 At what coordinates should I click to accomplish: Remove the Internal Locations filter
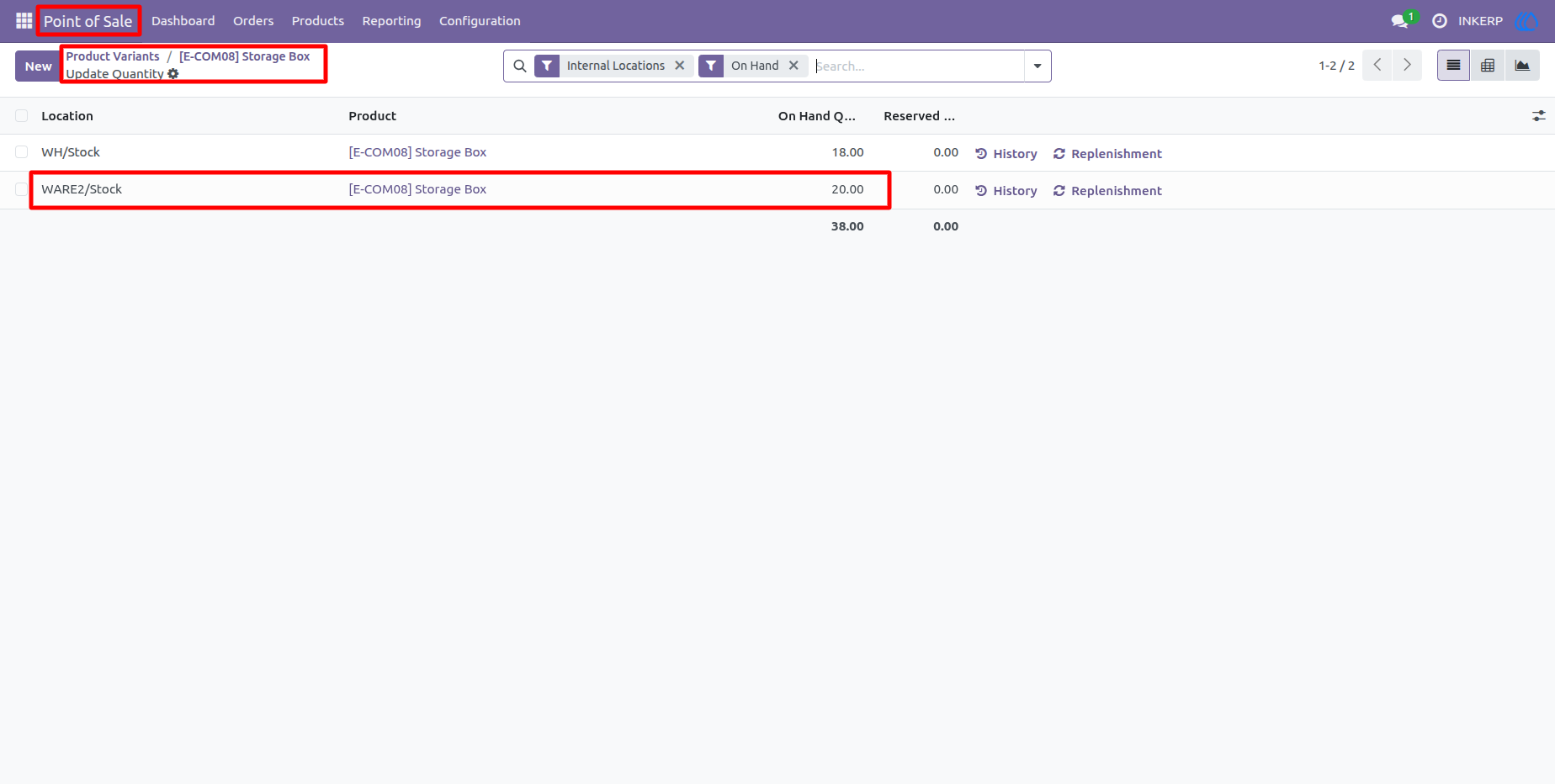(680, 66)
